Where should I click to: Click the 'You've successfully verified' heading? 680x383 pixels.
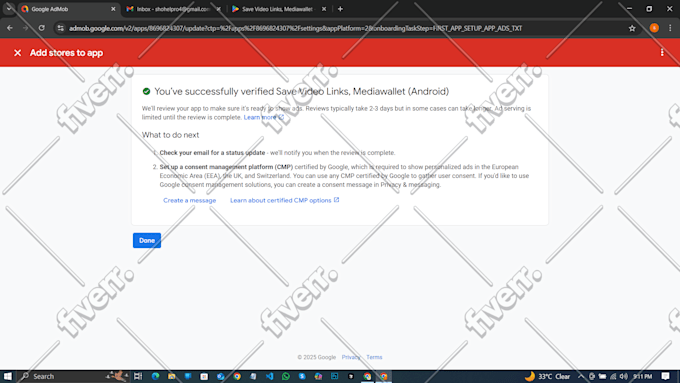tap(301, 92)
